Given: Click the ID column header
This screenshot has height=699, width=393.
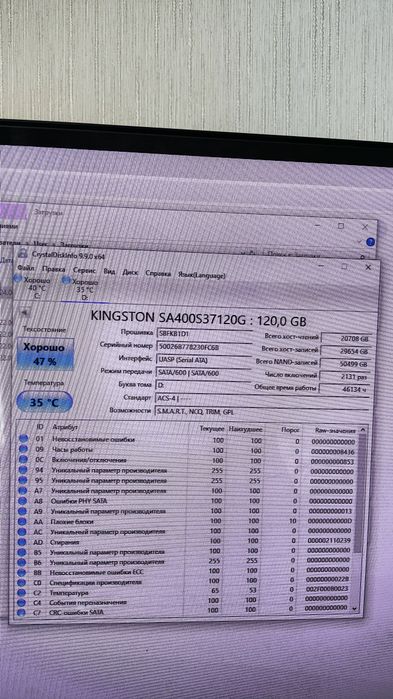Looking at the screenshot, I should click(40, 426).
